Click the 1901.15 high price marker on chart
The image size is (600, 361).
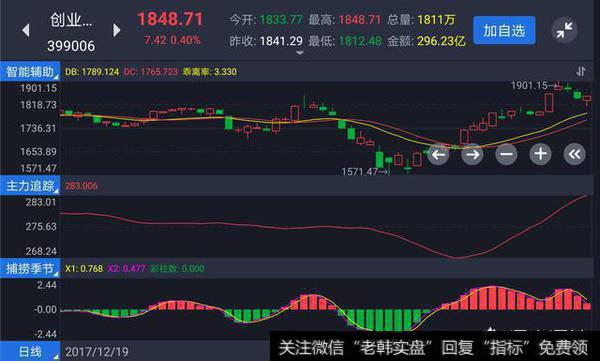[535, 85]
